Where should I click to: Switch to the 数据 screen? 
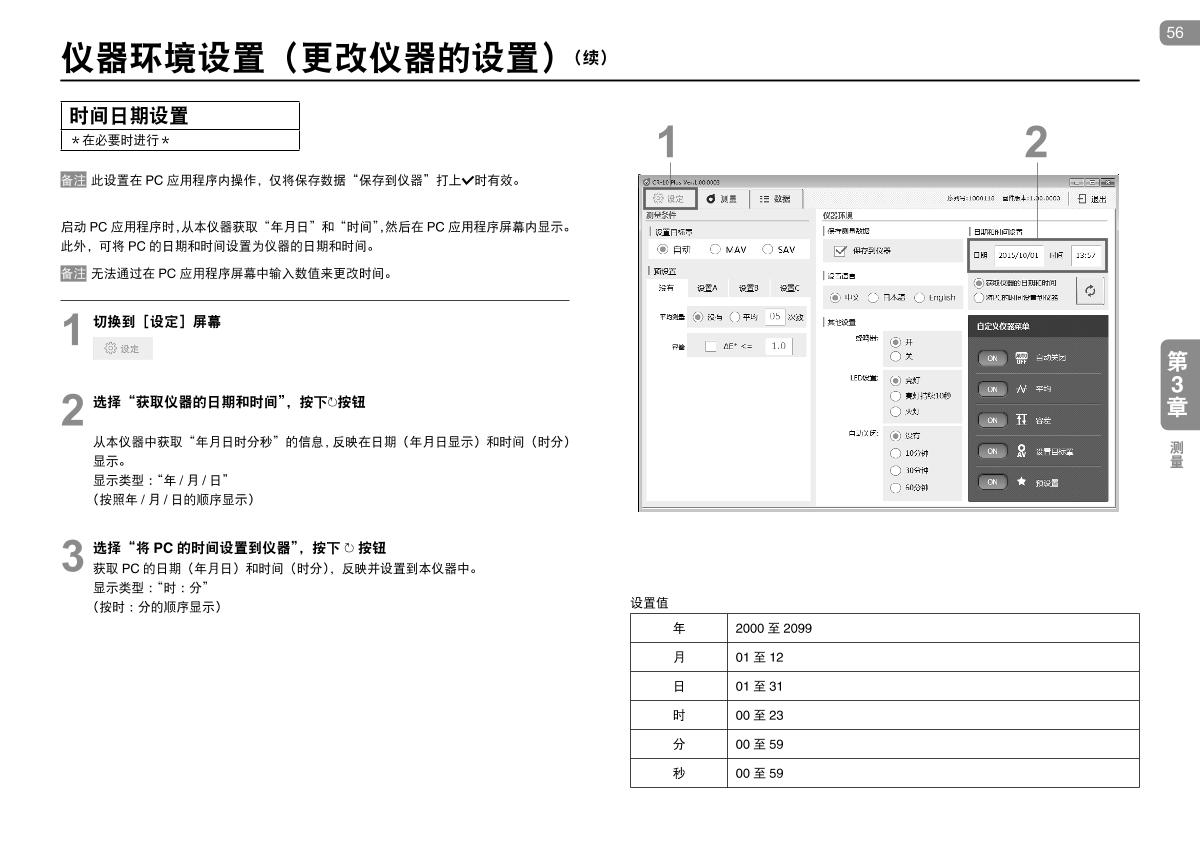[x=778, y=199]
